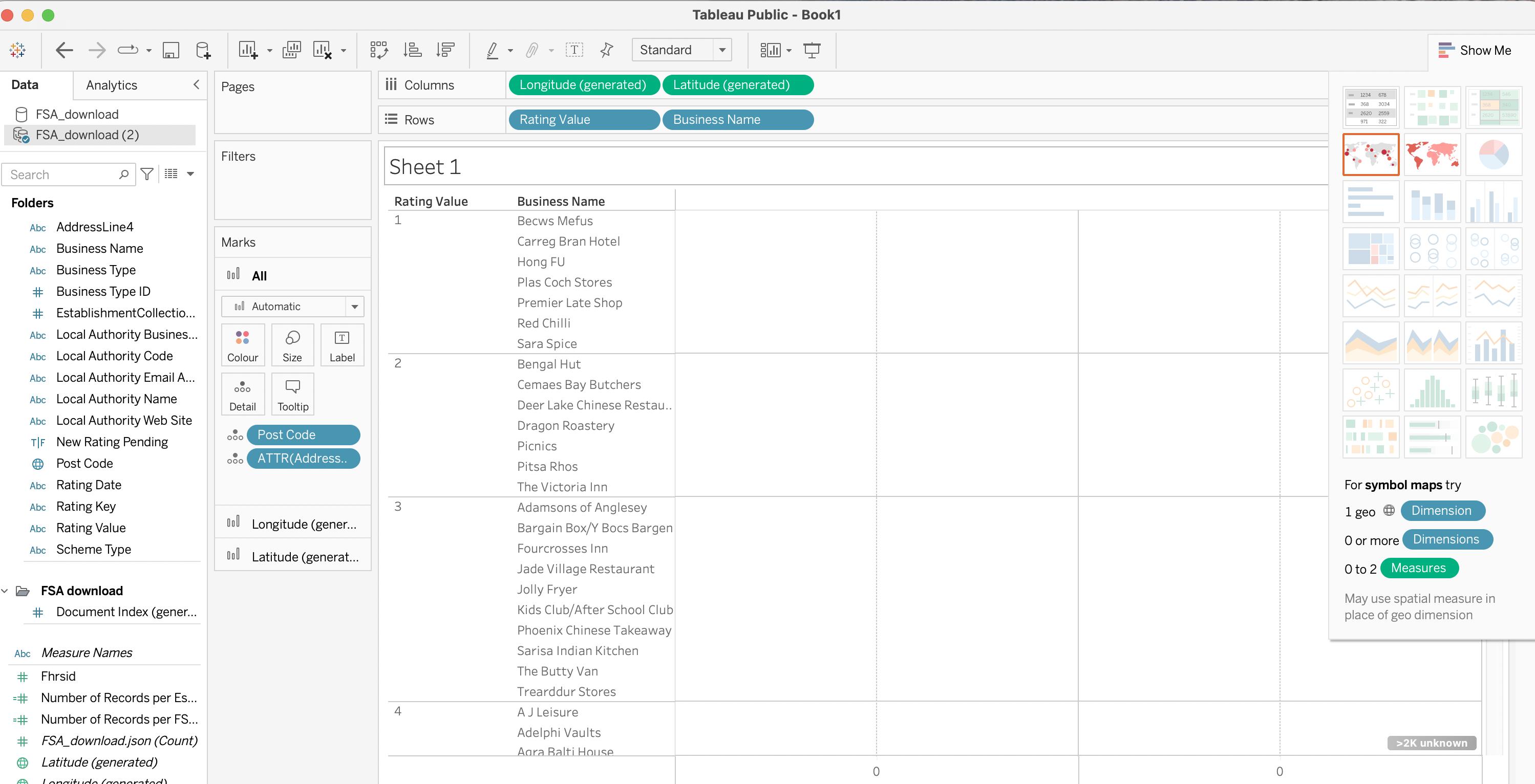
Task: Toggle the Show Me panel
Action: [x=1475, y=51]
